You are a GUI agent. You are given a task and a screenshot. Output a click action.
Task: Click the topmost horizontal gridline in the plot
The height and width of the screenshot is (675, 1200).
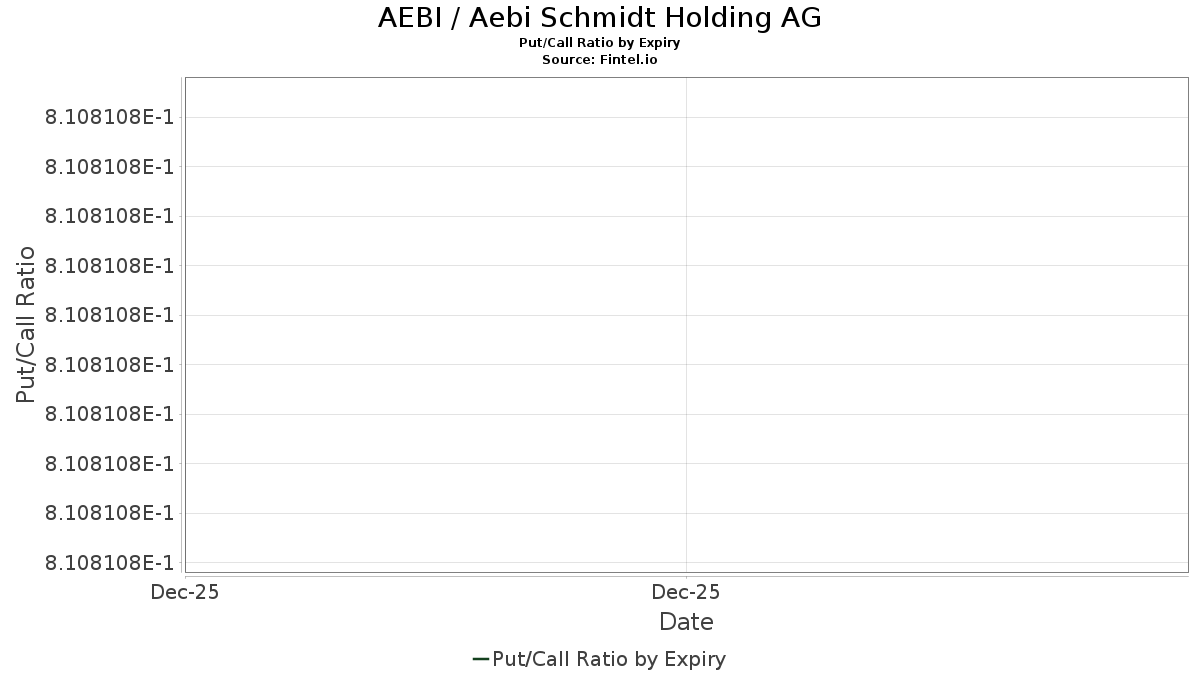coord(686,117)
